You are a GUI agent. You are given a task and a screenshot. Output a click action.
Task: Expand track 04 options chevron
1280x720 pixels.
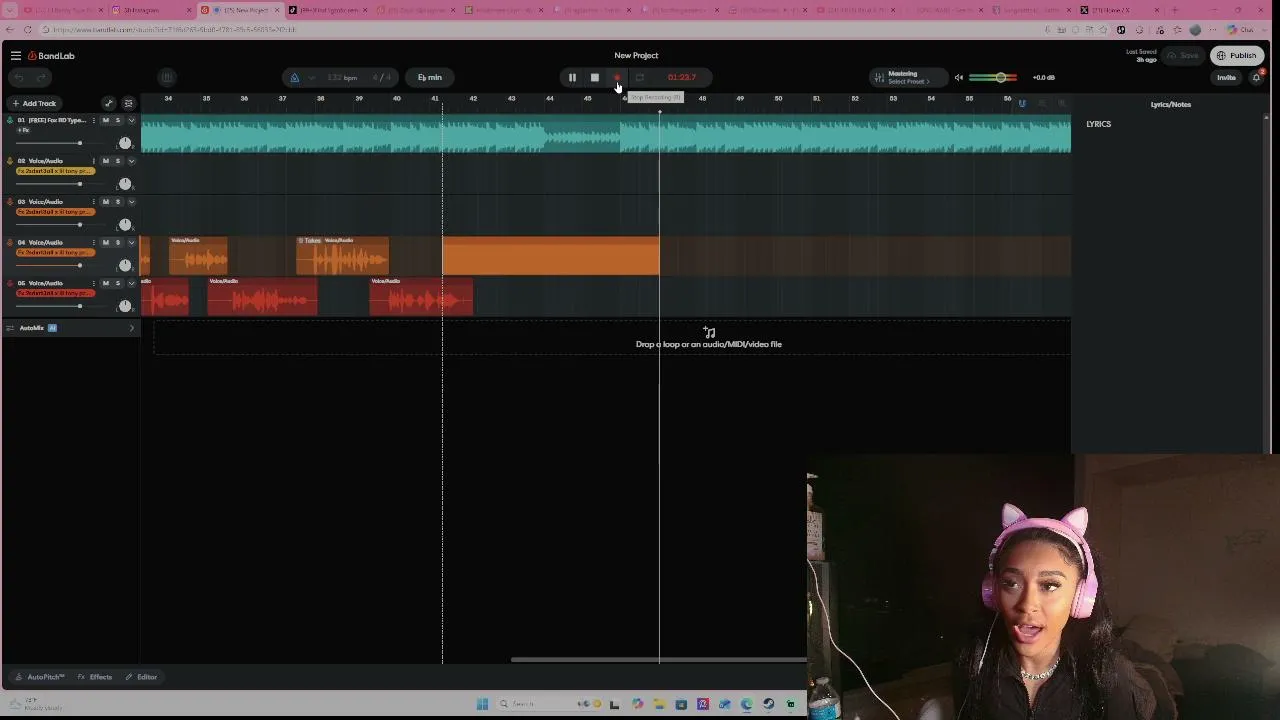pos(131,243)
